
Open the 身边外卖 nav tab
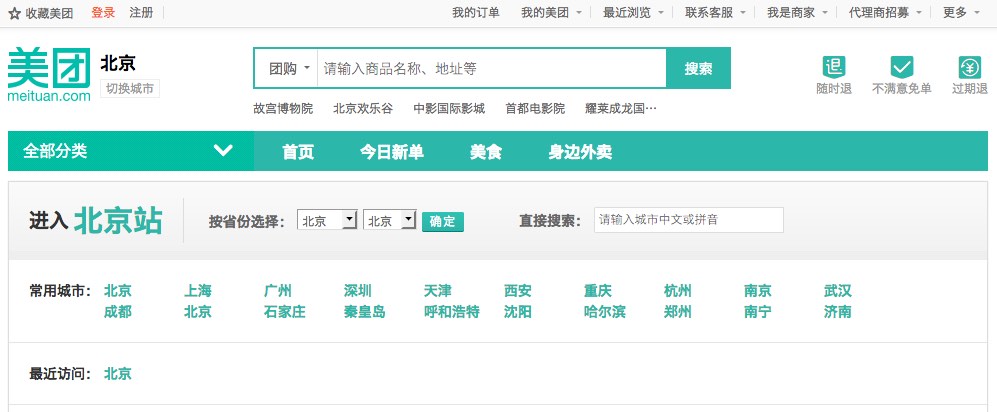coord(580,151)
